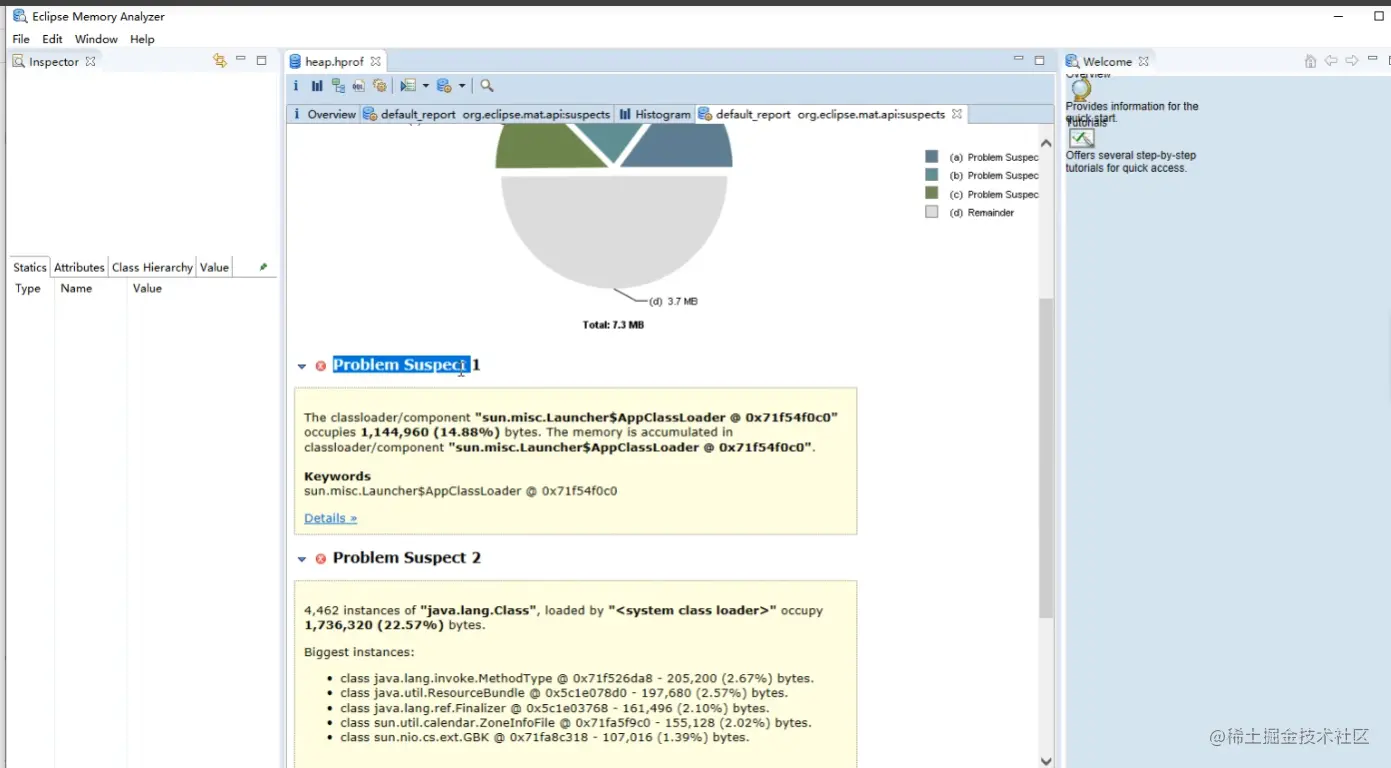1391x768 pixels.
Task: Click the Link with Snapshot arrows icon
Action: point(220,61)
